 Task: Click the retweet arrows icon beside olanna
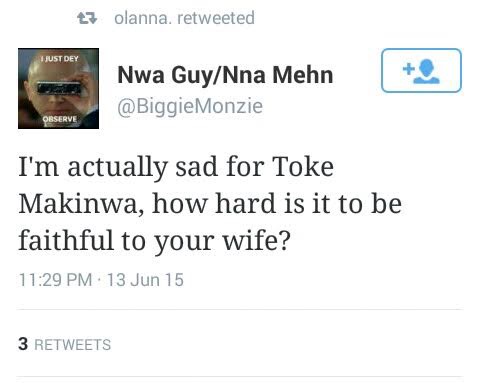click(x=87, y=18)
